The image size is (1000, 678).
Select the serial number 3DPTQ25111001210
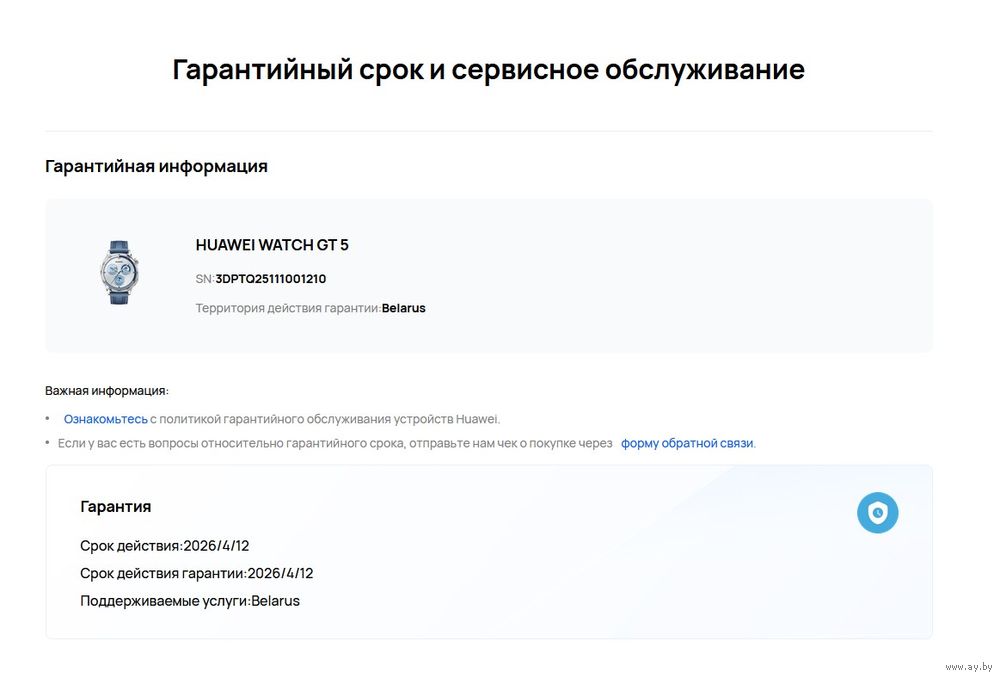coord(270,279)
